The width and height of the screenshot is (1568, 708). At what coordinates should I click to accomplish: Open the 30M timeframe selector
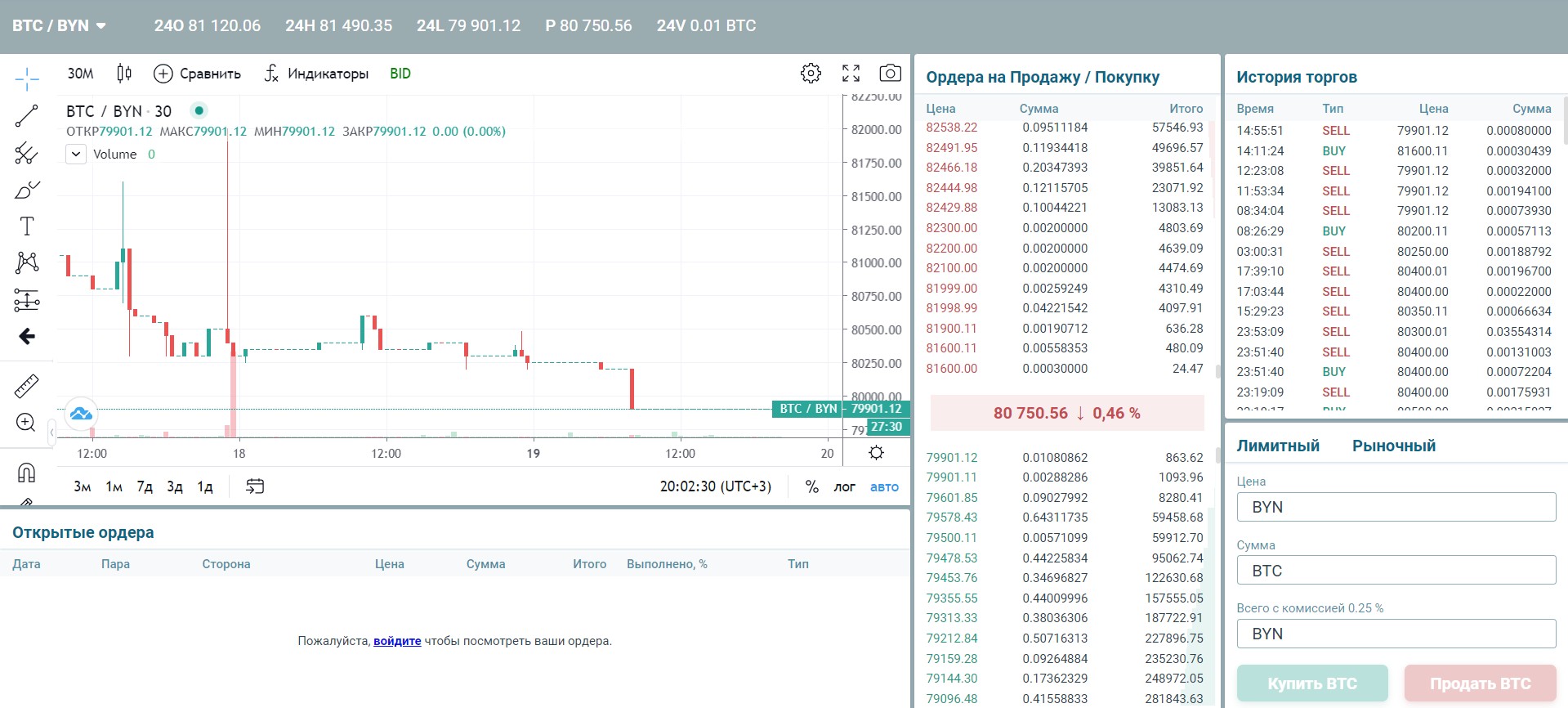(x=81, y=74)
